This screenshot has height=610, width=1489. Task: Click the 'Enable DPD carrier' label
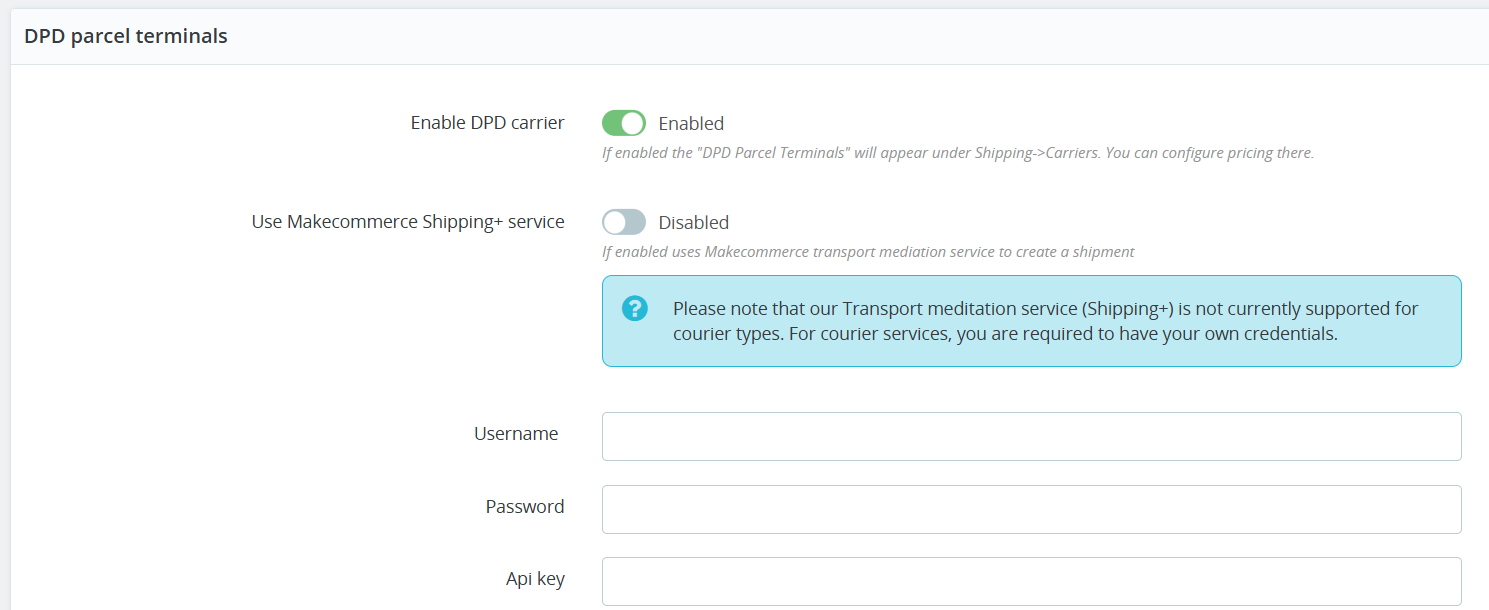pyautogui.click(x=487, y=122)
